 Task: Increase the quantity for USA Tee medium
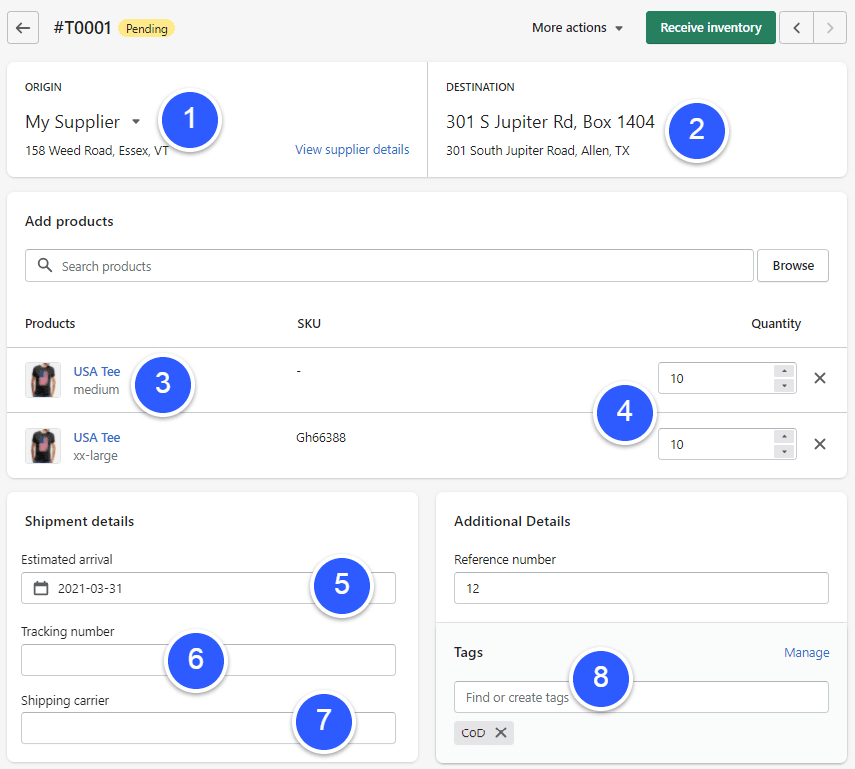tap(784, 371)
